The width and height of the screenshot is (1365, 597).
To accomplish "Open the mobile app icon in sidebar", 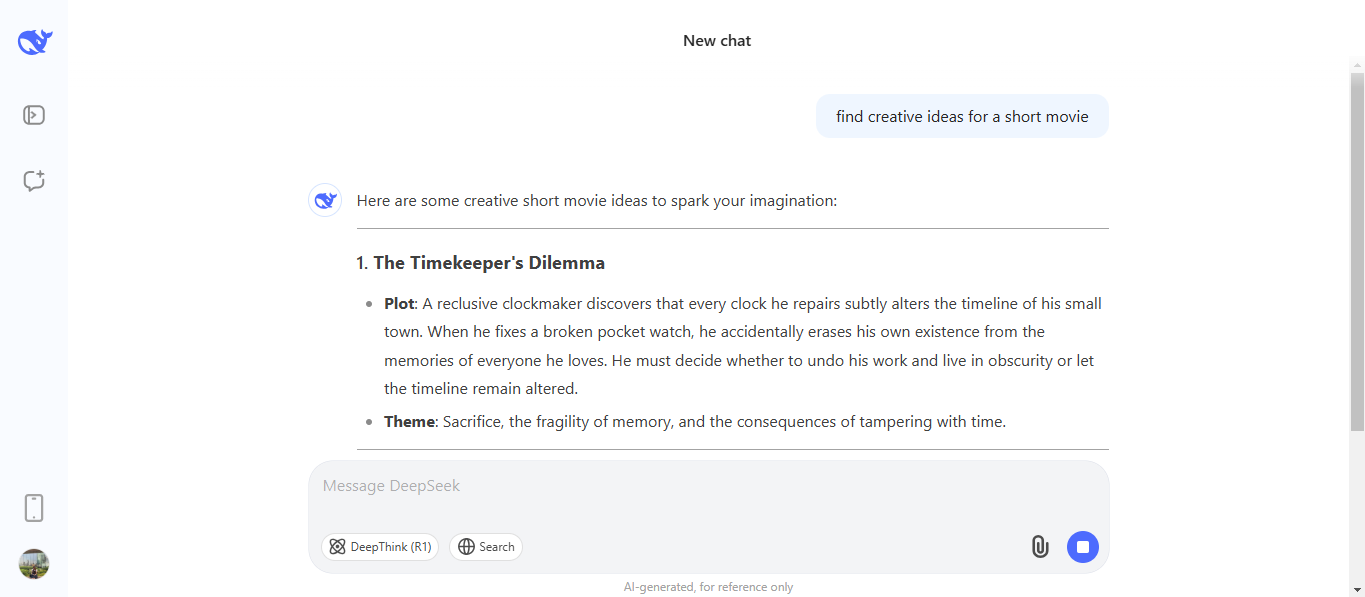I will (33, 507).
